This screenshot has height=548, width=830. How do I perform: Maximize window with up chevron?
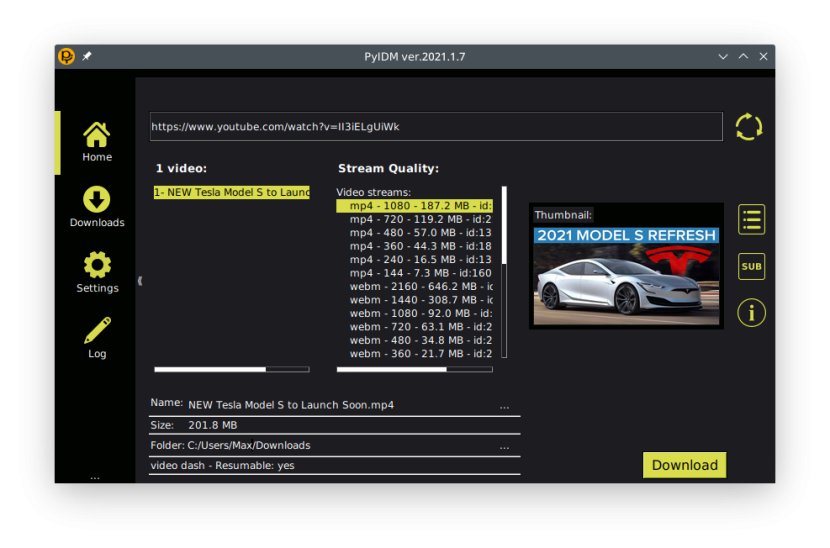(743, 56)
